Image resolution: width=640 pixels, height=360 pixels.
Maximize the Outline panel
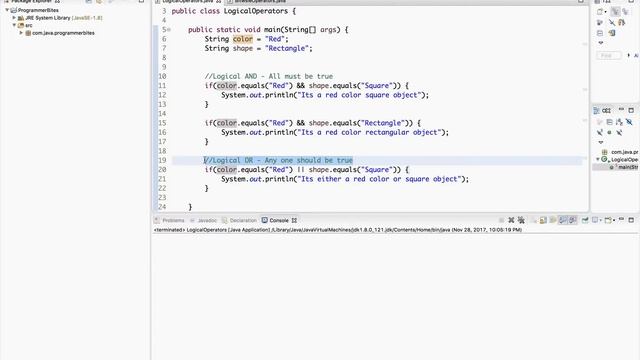tap(631, 110)
